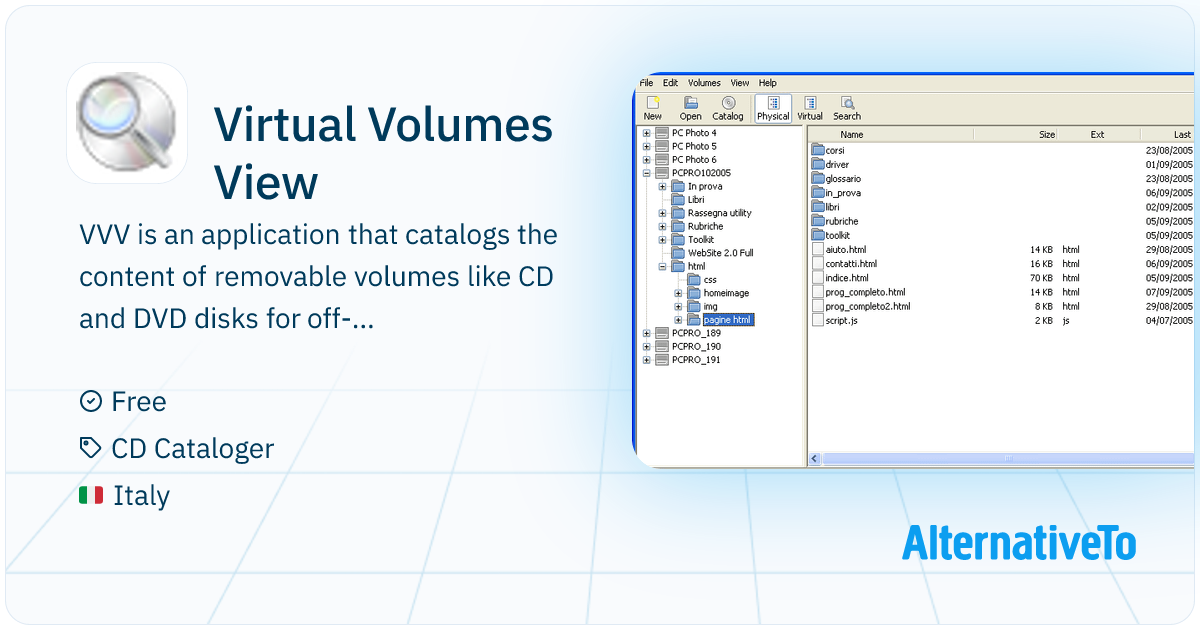Open the Help menu

767,83
